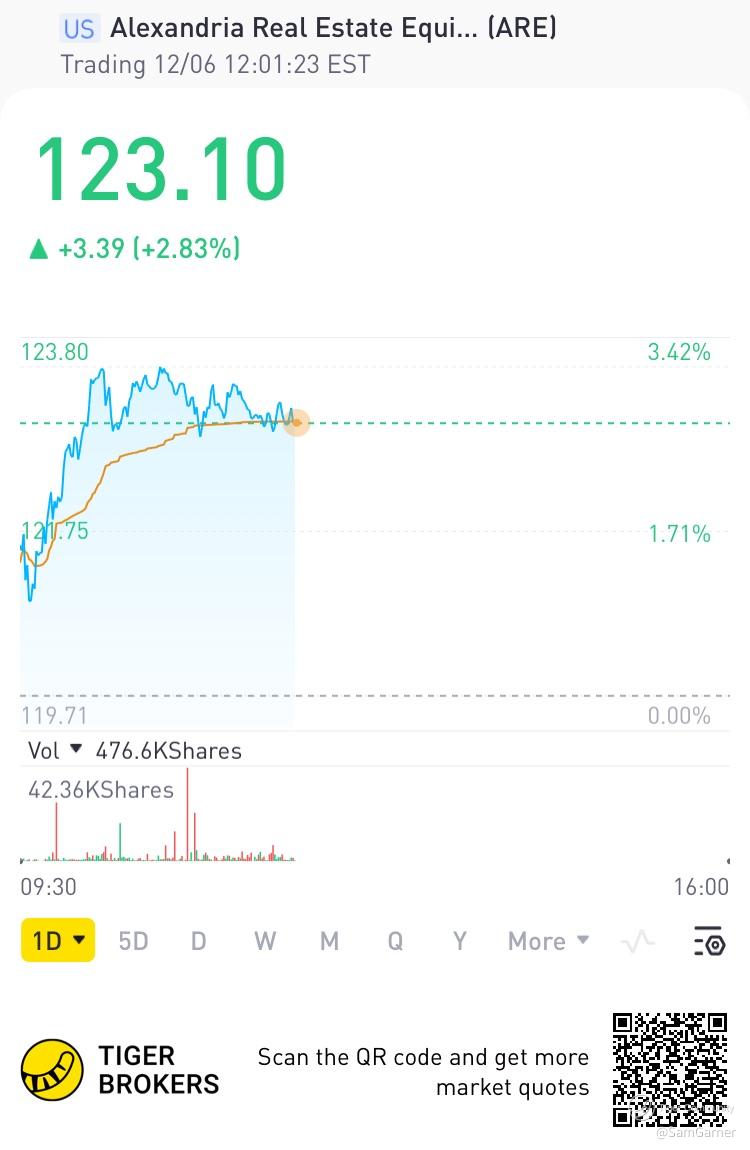
Task: Select the D daily chart tab
Action: point(199,941)
